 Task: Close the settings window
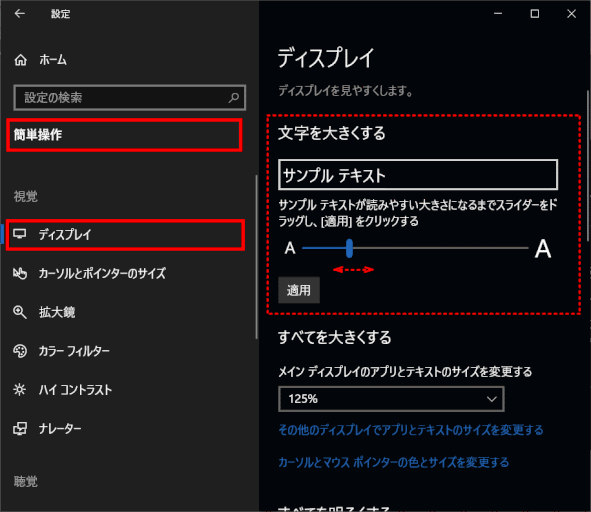click(x=571, y=14)
